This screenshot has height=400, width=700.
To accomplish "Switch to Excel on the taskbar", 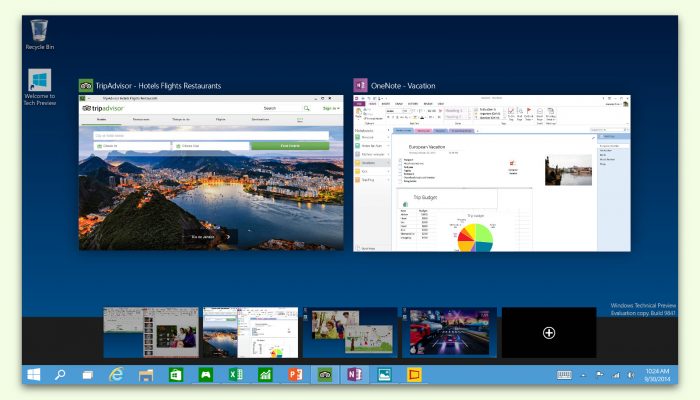I will point(236,375).
